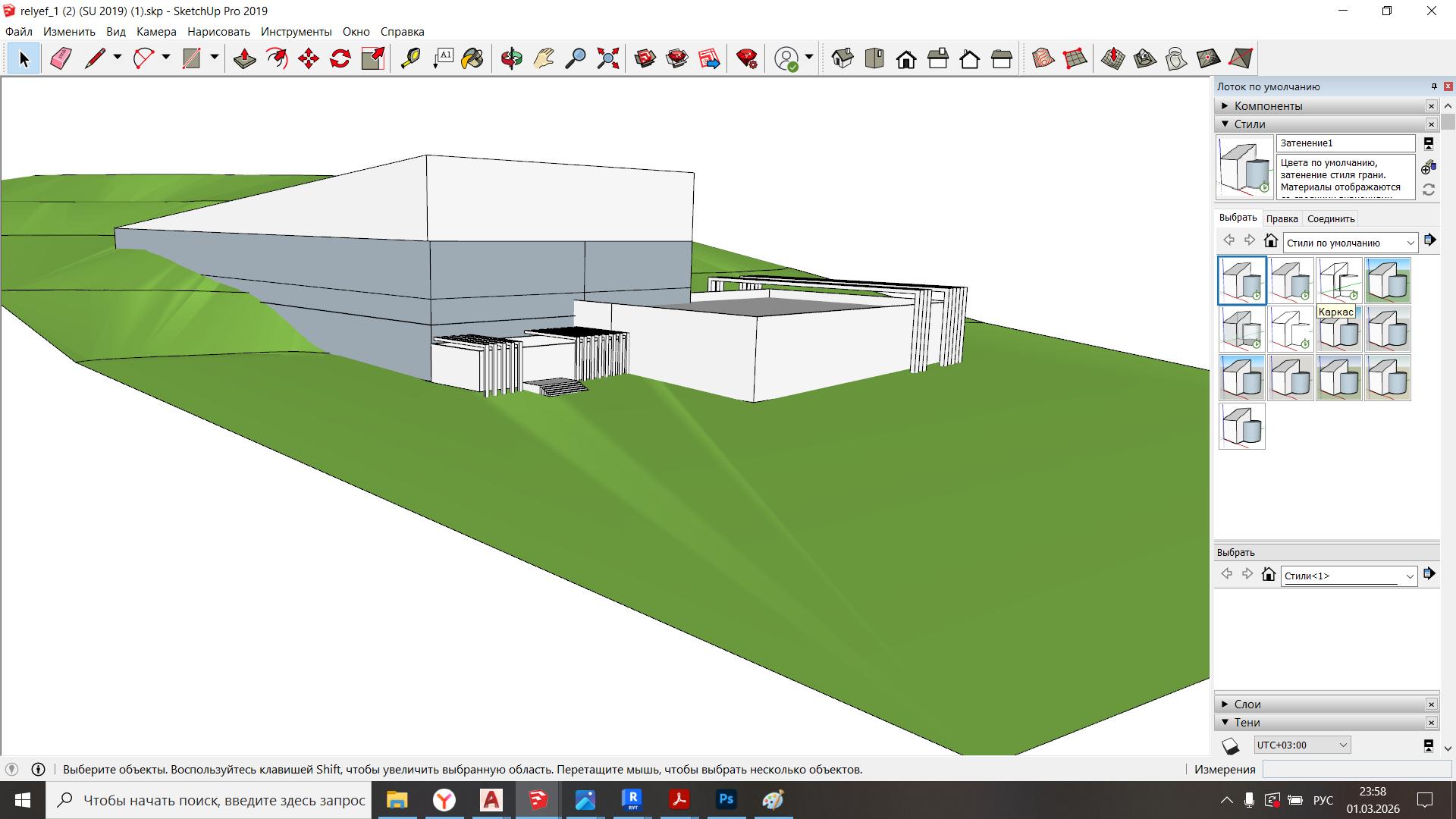Select the Eraser tool

point(61,58)
